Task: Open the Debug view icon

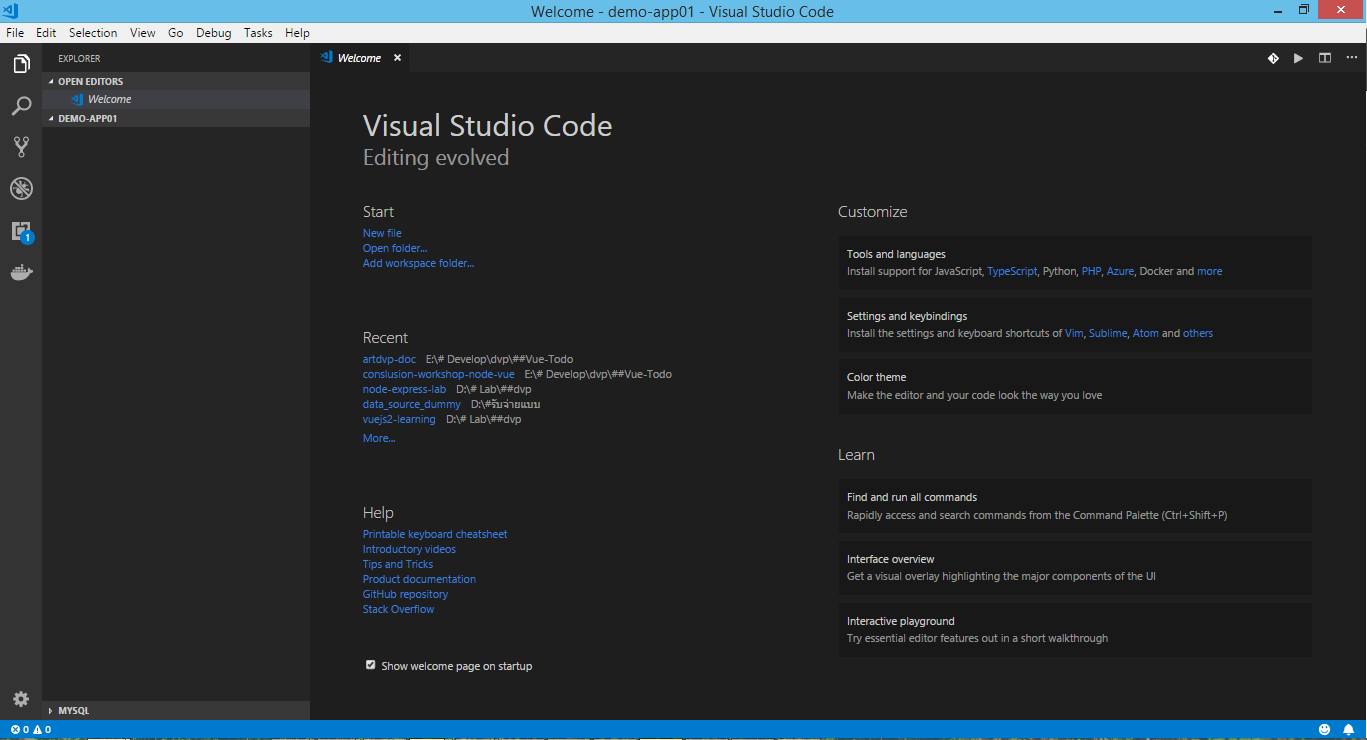Action: 21,188
